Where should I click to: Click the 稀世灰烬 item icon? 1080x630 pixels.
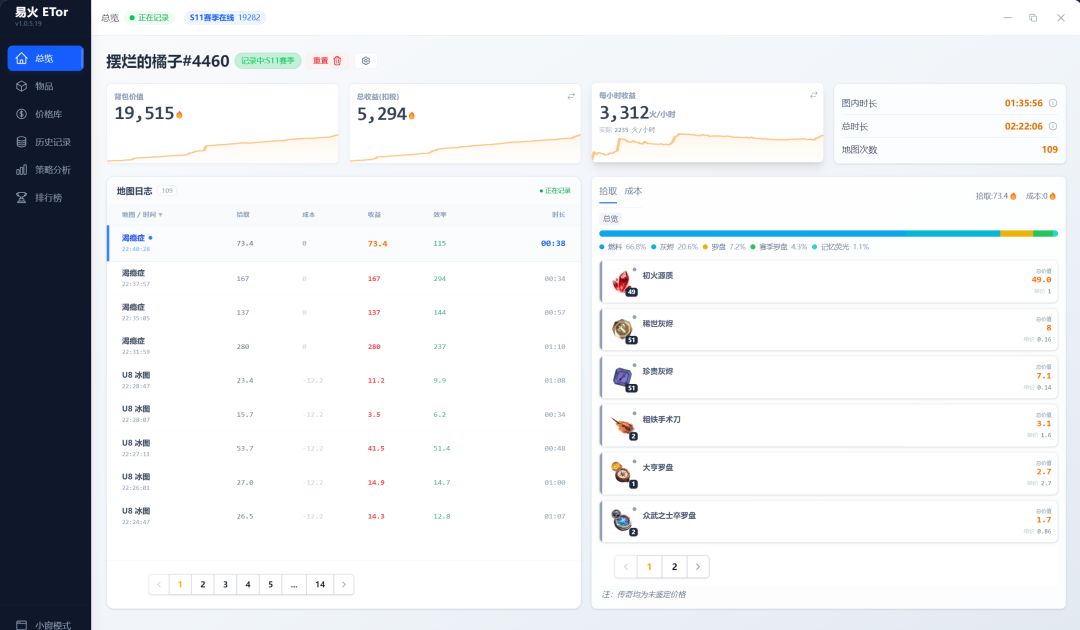point(622,330)
